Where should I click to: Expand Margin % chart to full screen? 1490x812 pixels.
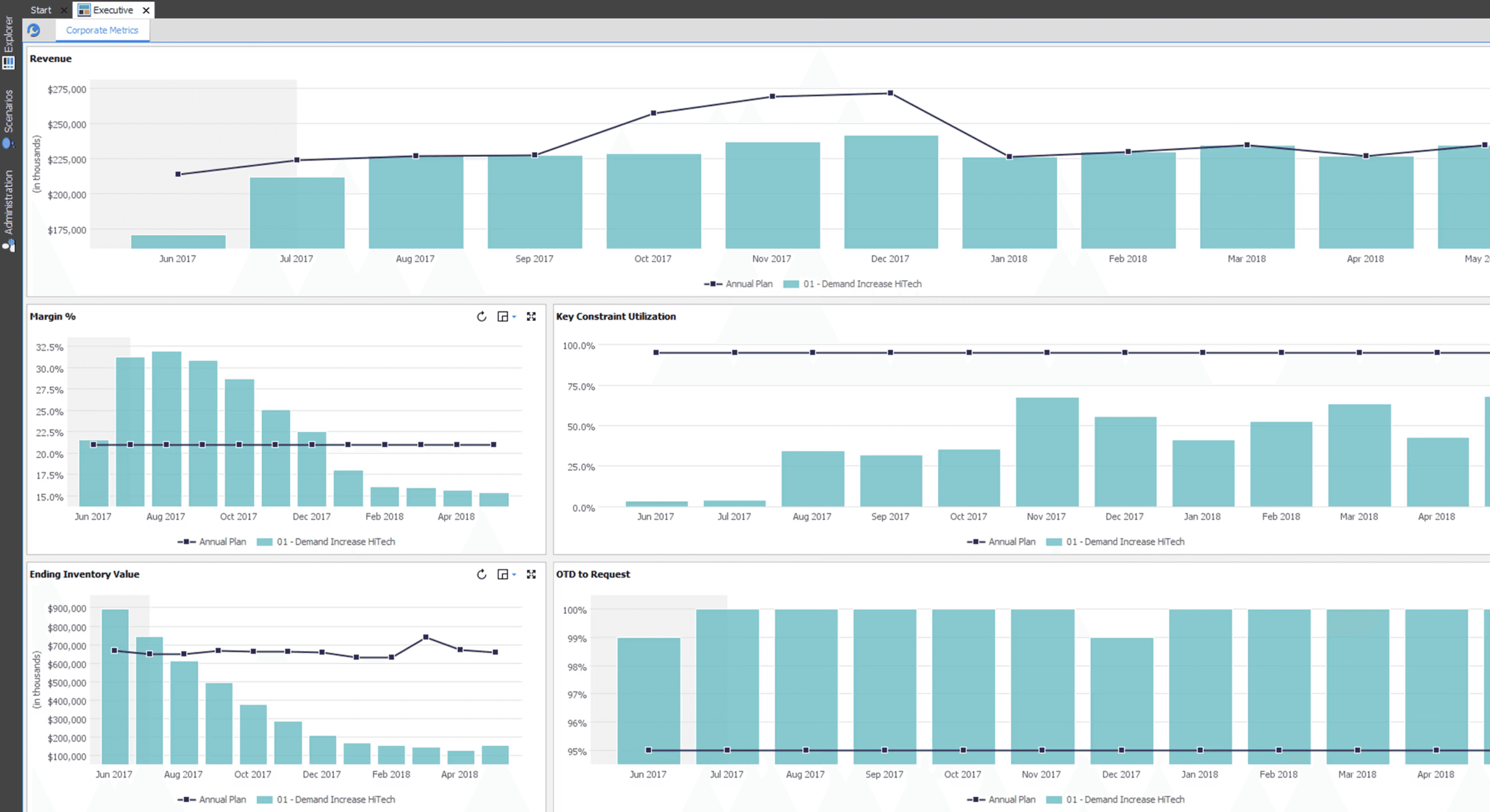point(531,316)
